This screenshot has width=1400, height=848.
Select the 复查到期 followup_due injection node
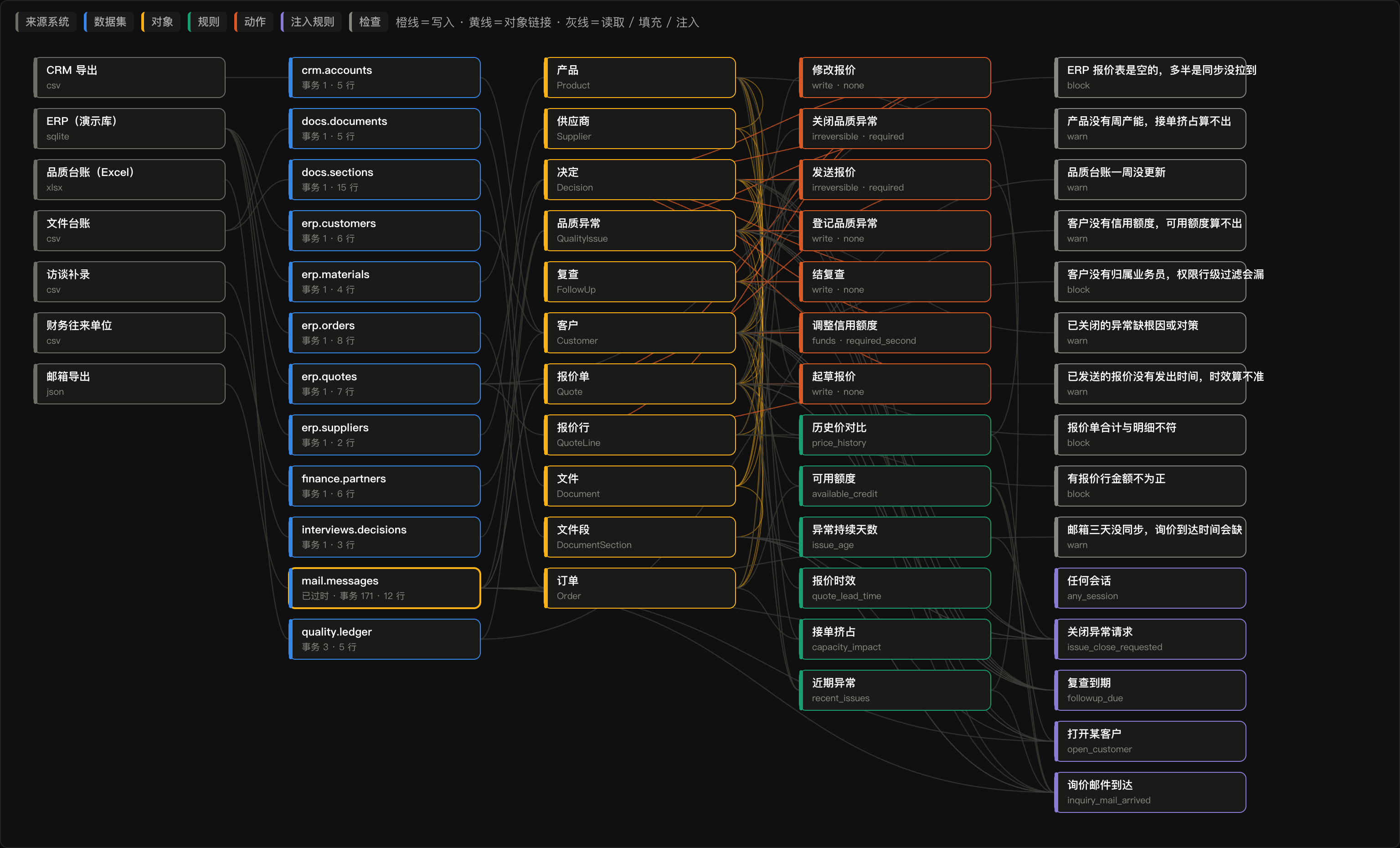click(x=1150, y=690)
